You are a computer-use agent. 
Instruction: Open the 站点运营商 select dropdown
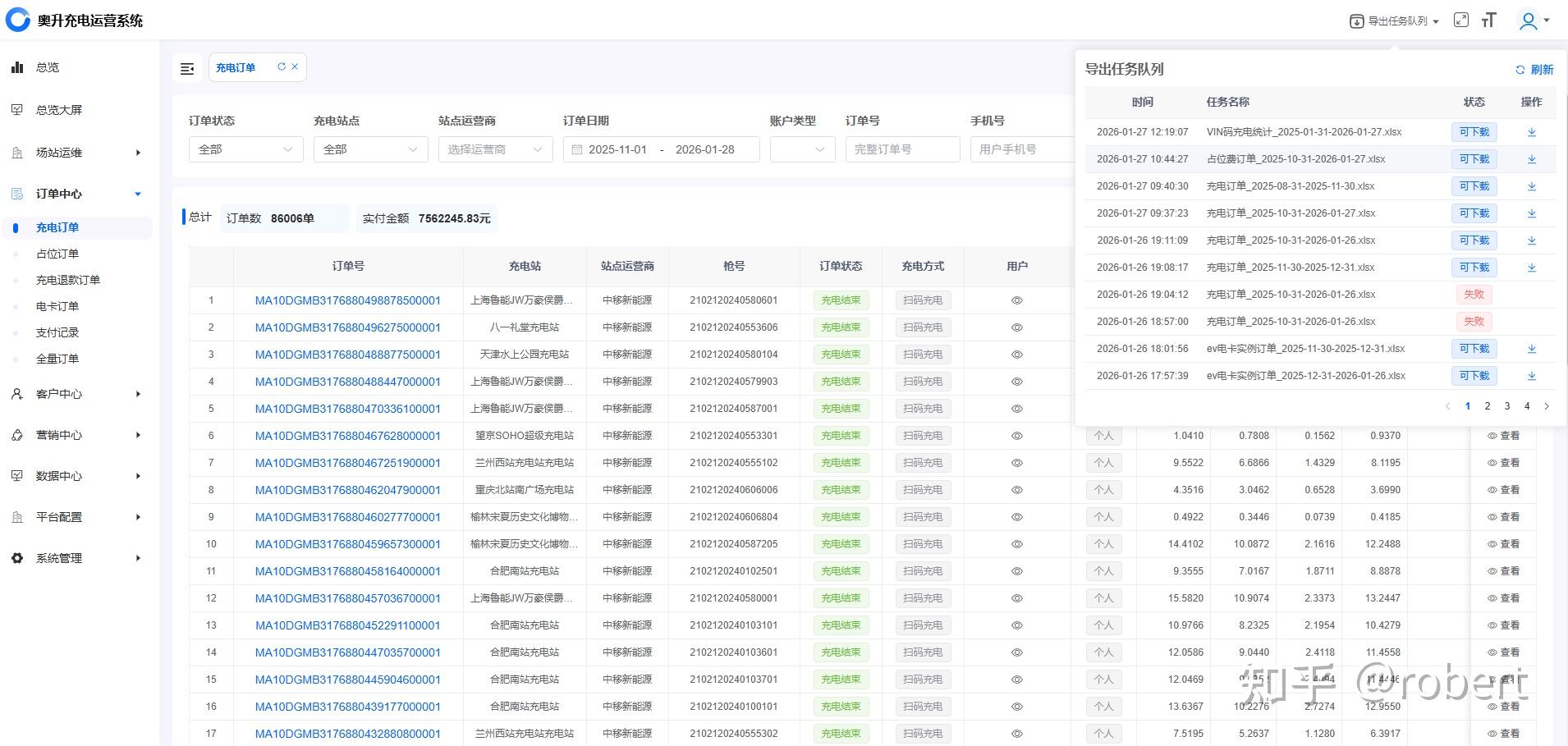(x=495, y=149)
